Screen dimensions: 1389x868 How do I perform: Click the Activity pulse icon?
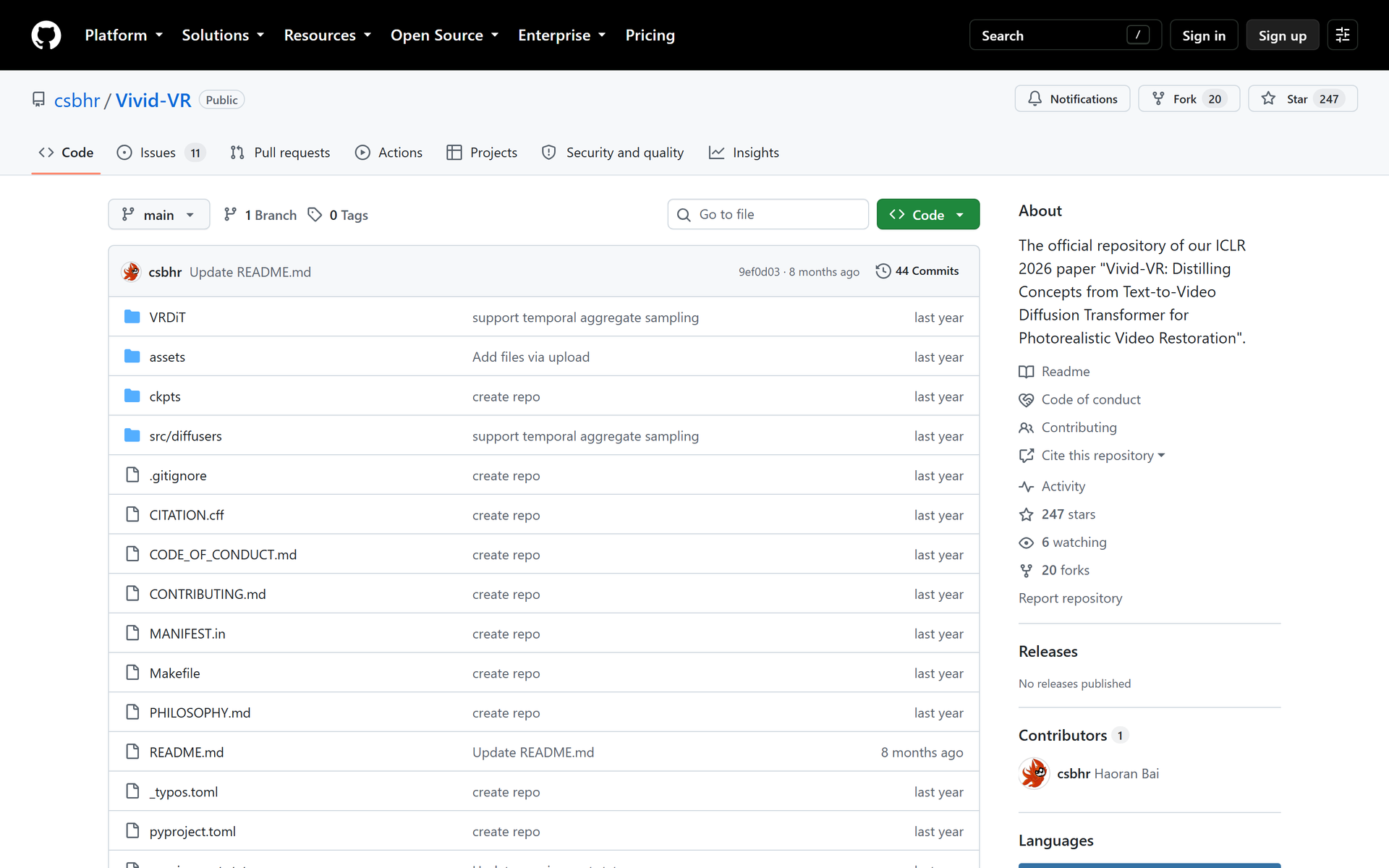pyautogui.click(x=1026, y=486)
